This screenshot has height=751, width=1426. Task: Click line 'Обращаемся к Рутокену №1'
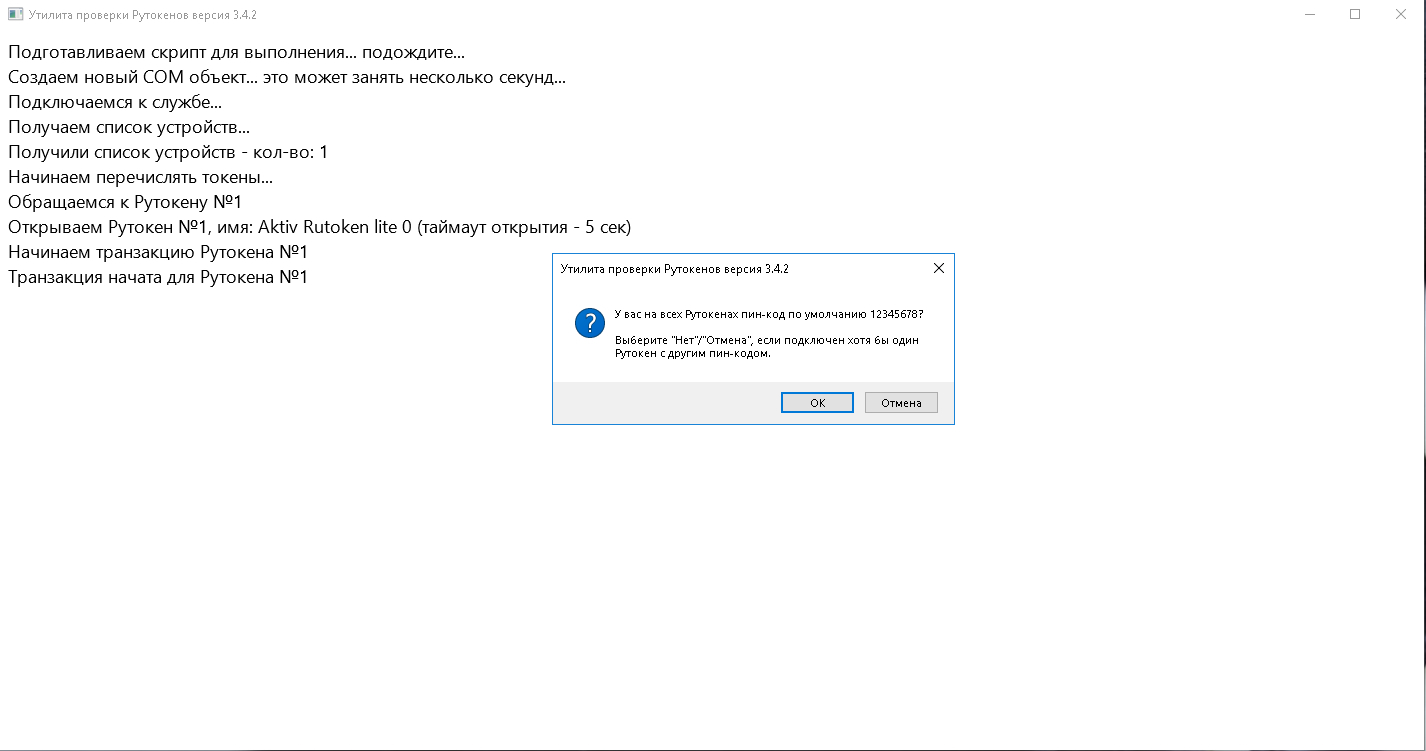coord(125,202)
